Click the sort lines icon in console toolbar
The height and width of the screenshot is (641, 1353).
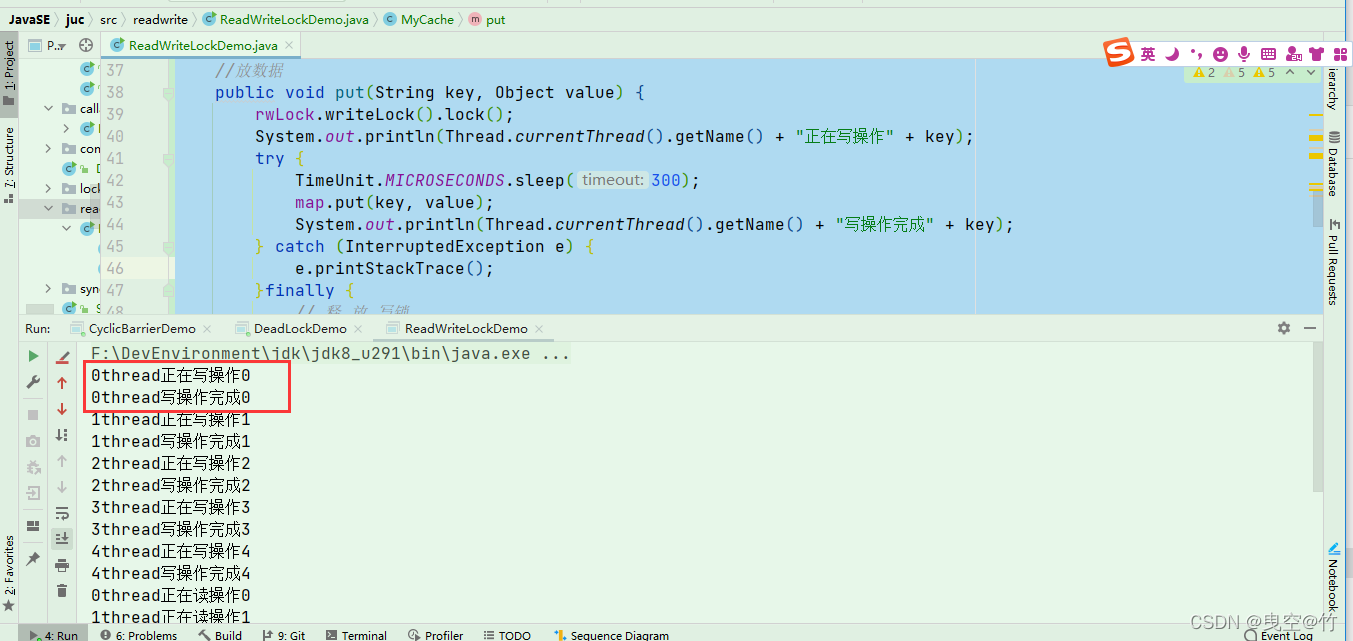(x=62, y=435)
